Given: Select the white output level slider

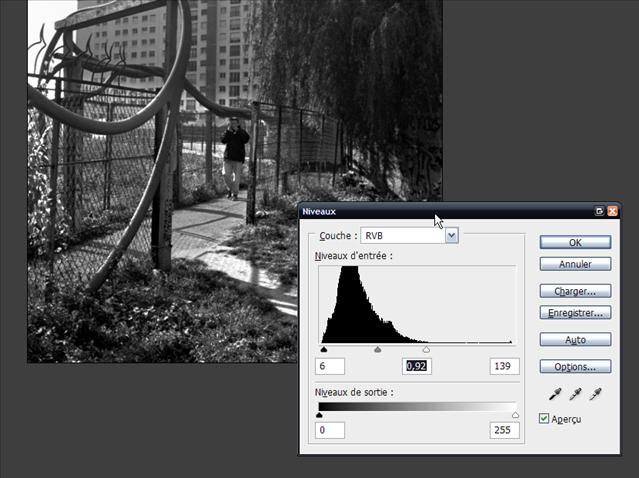Looking at the screenshot, I should (516, 415).
